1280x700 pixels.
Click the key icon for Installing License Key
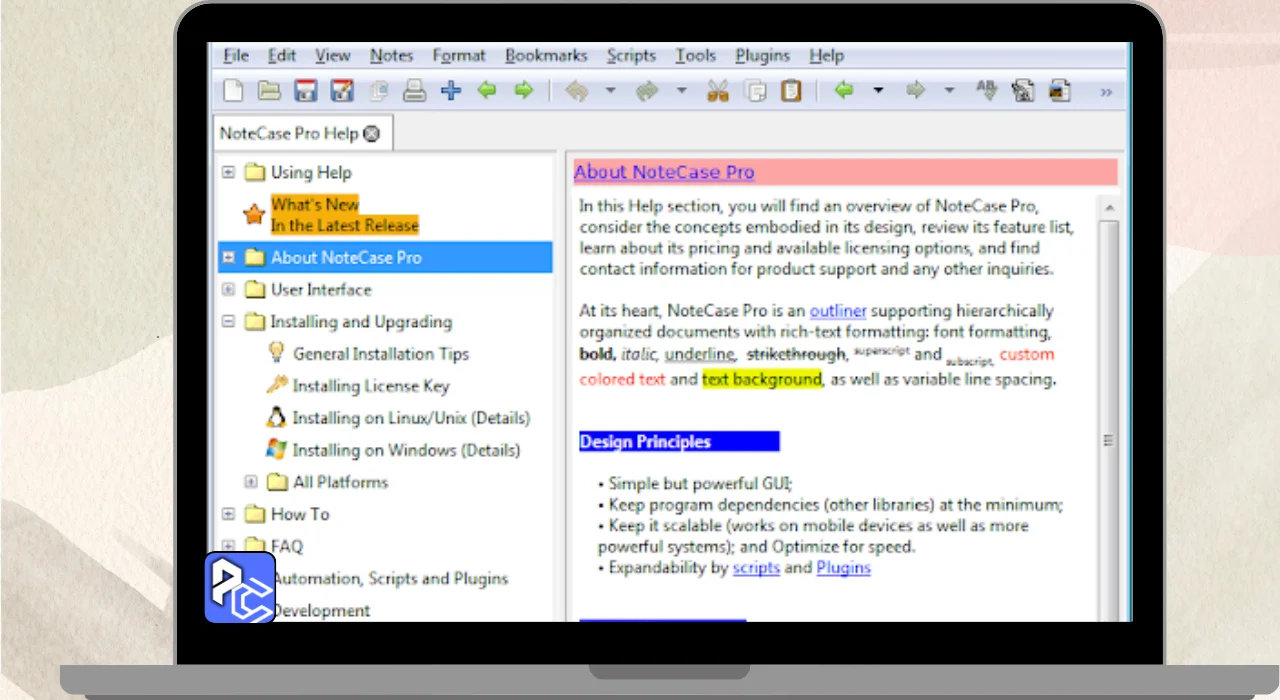click(277, 385)
